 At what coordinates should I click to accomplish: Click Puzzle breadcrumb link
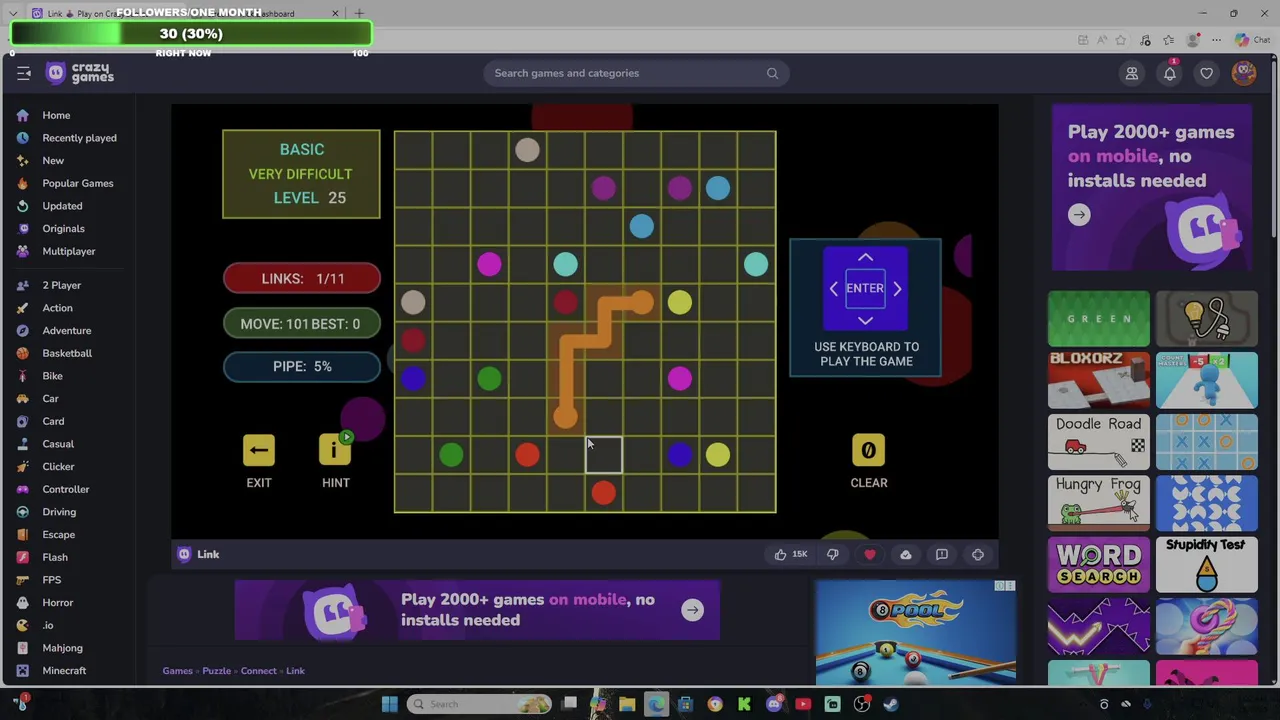pos(216,671)
